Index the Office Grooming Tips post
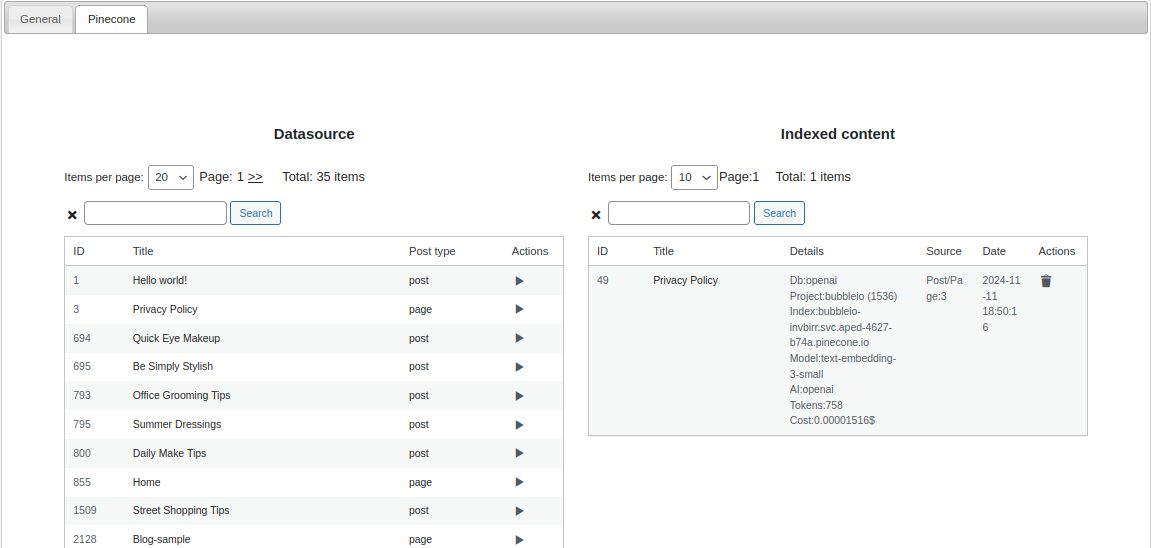 click(519, 396)
